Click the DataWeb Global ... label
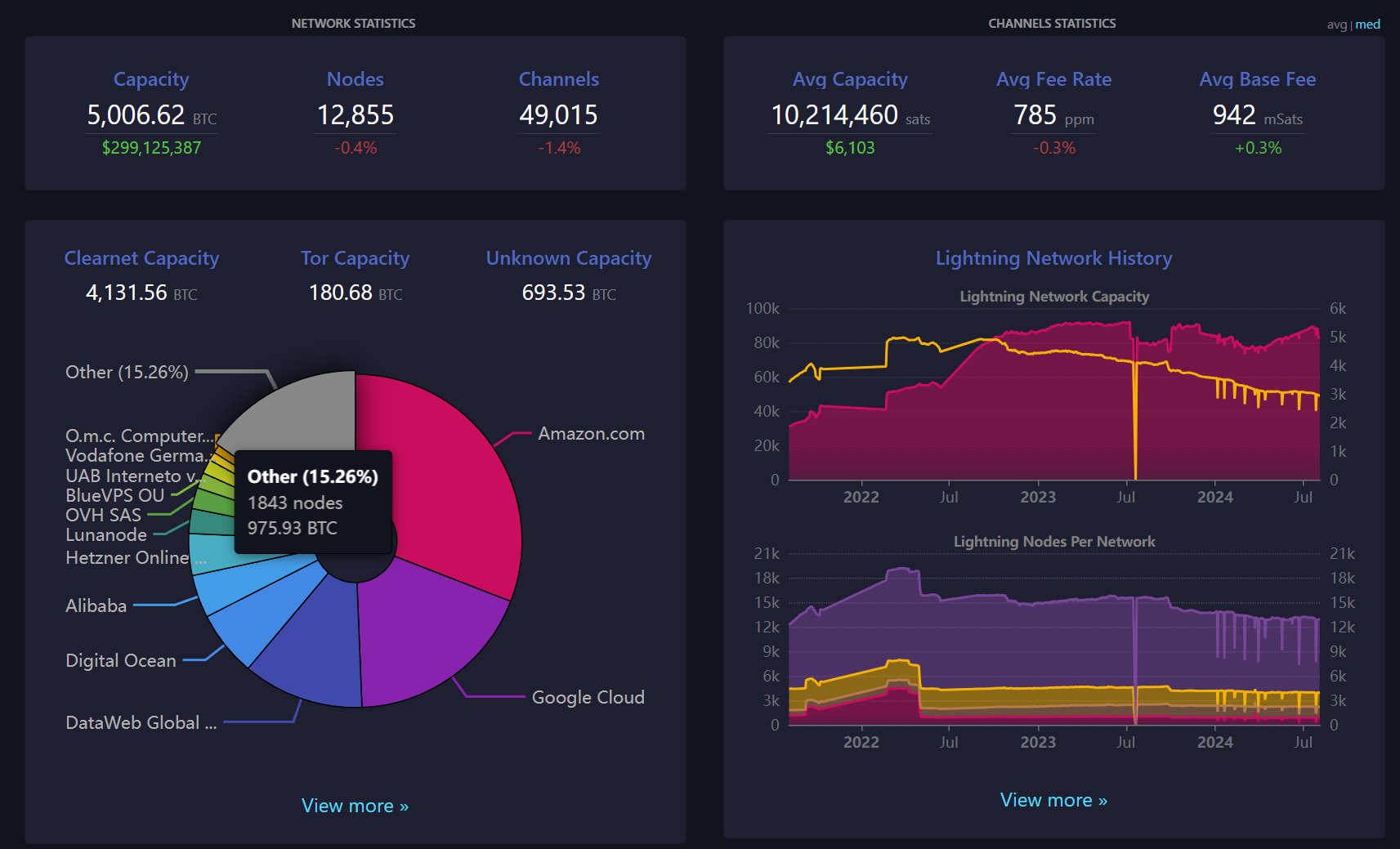Image resolution: width=1400 pixels, height=849 pixels. point(141,722)
